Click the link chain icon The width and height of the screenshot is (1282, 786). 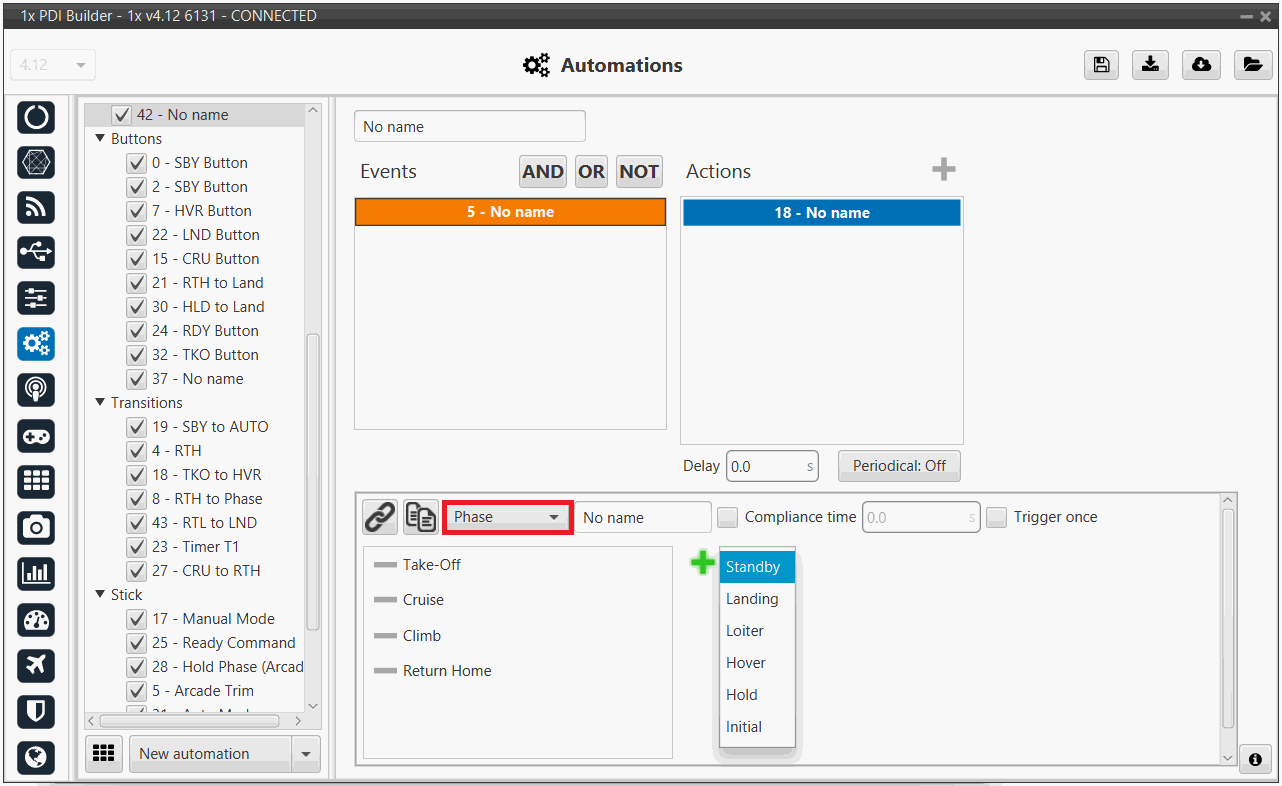(379, 517)
